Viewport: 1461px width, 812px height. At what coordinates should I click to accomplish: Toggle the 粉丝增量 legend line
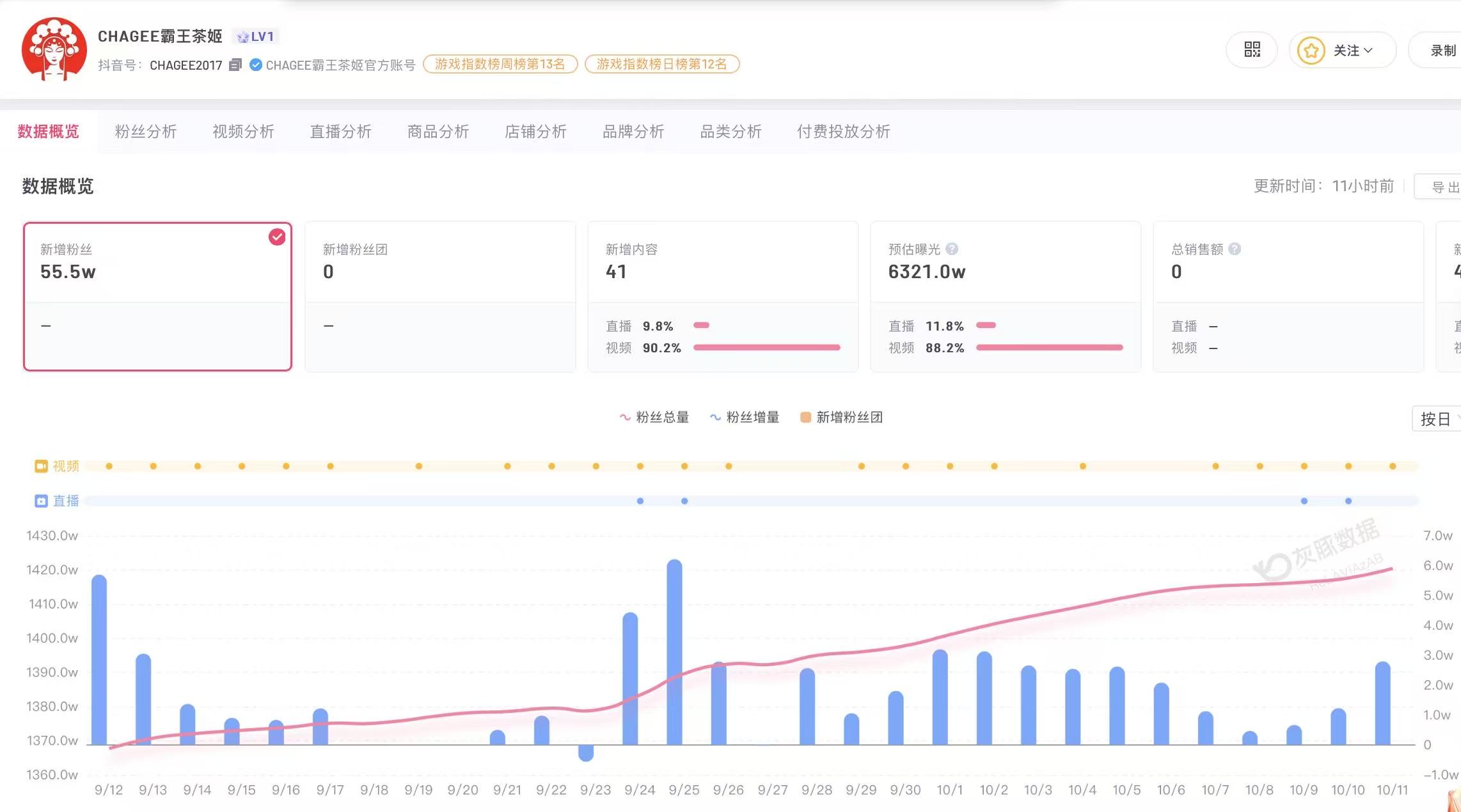coord(745,418)
